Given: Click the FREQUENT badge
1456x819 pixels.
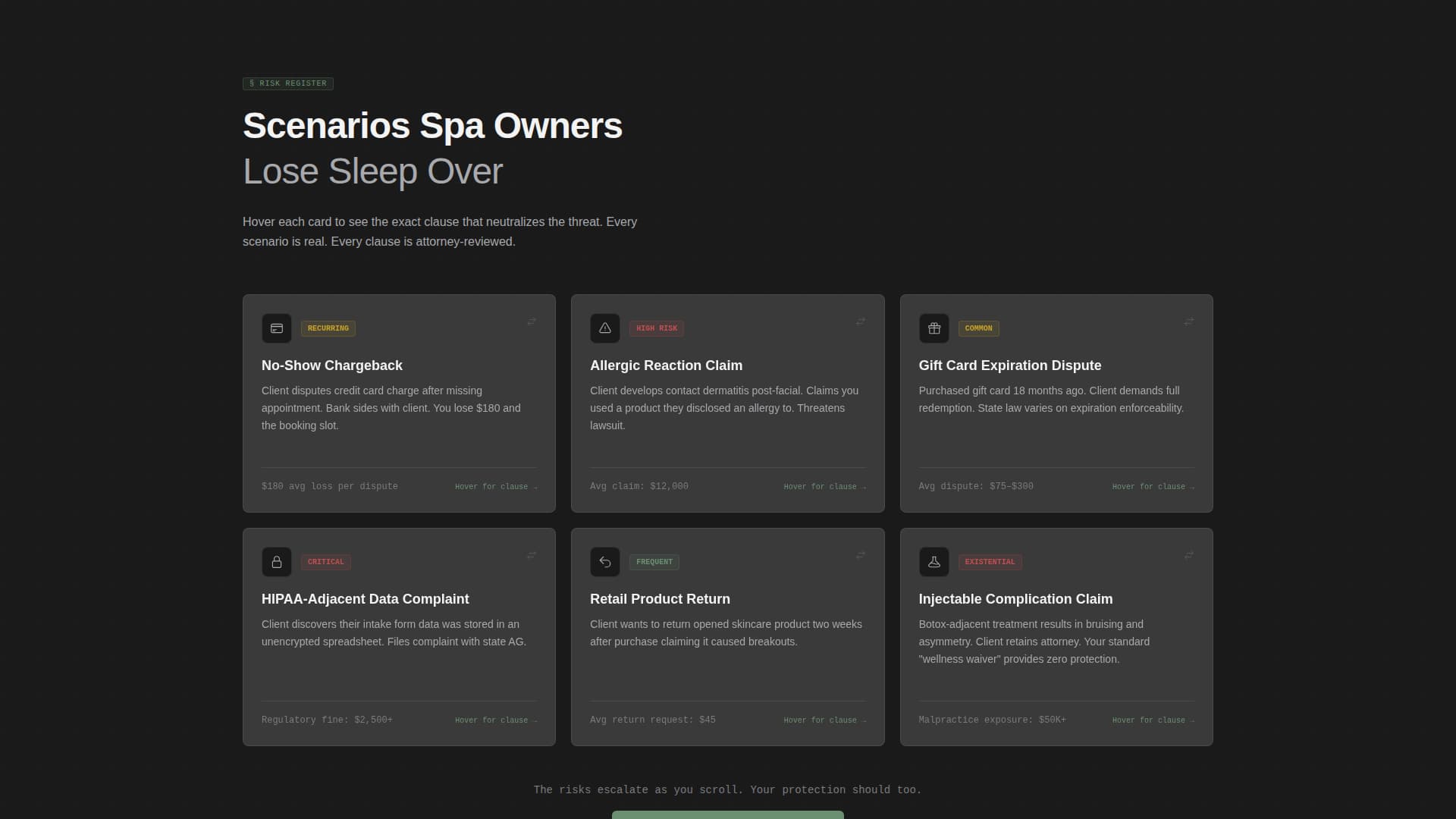Looking at the screenshot, I should click(x=654, y=562).
